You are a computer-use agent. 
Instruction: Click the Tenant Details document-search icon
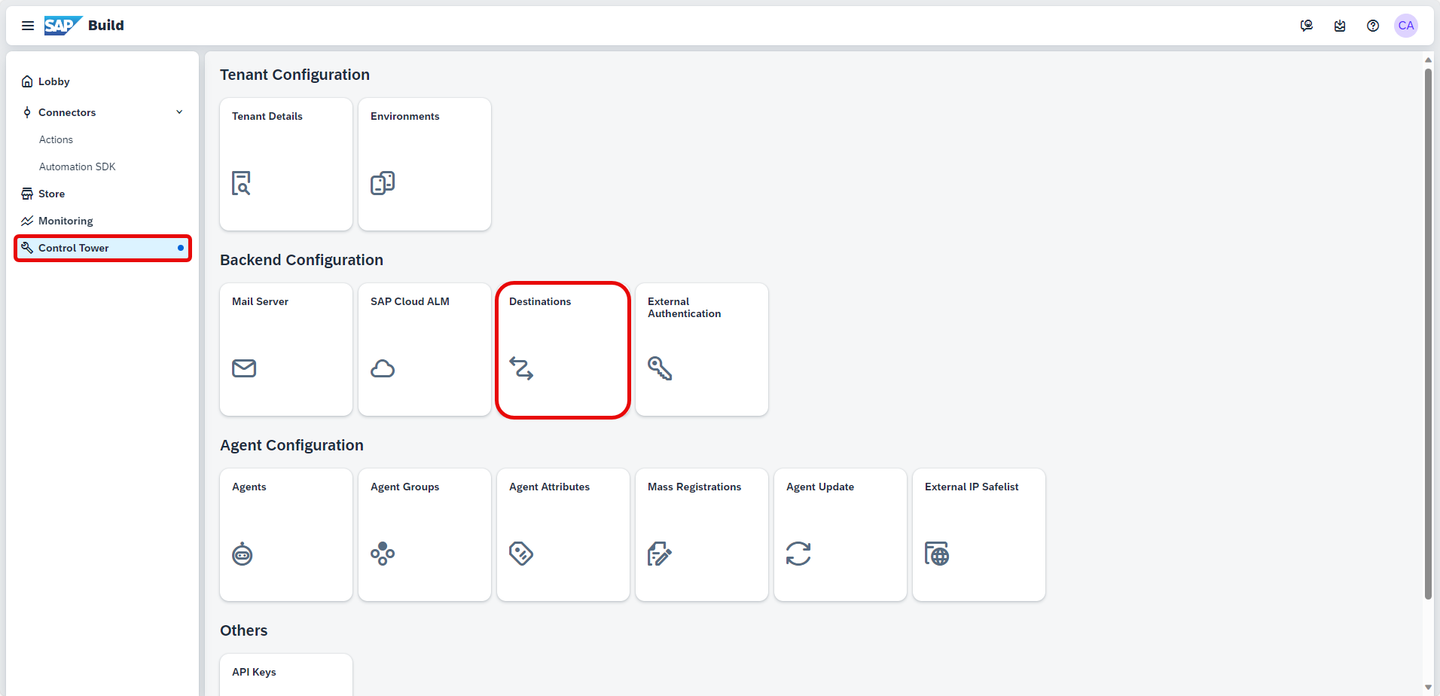pos(241,183)
